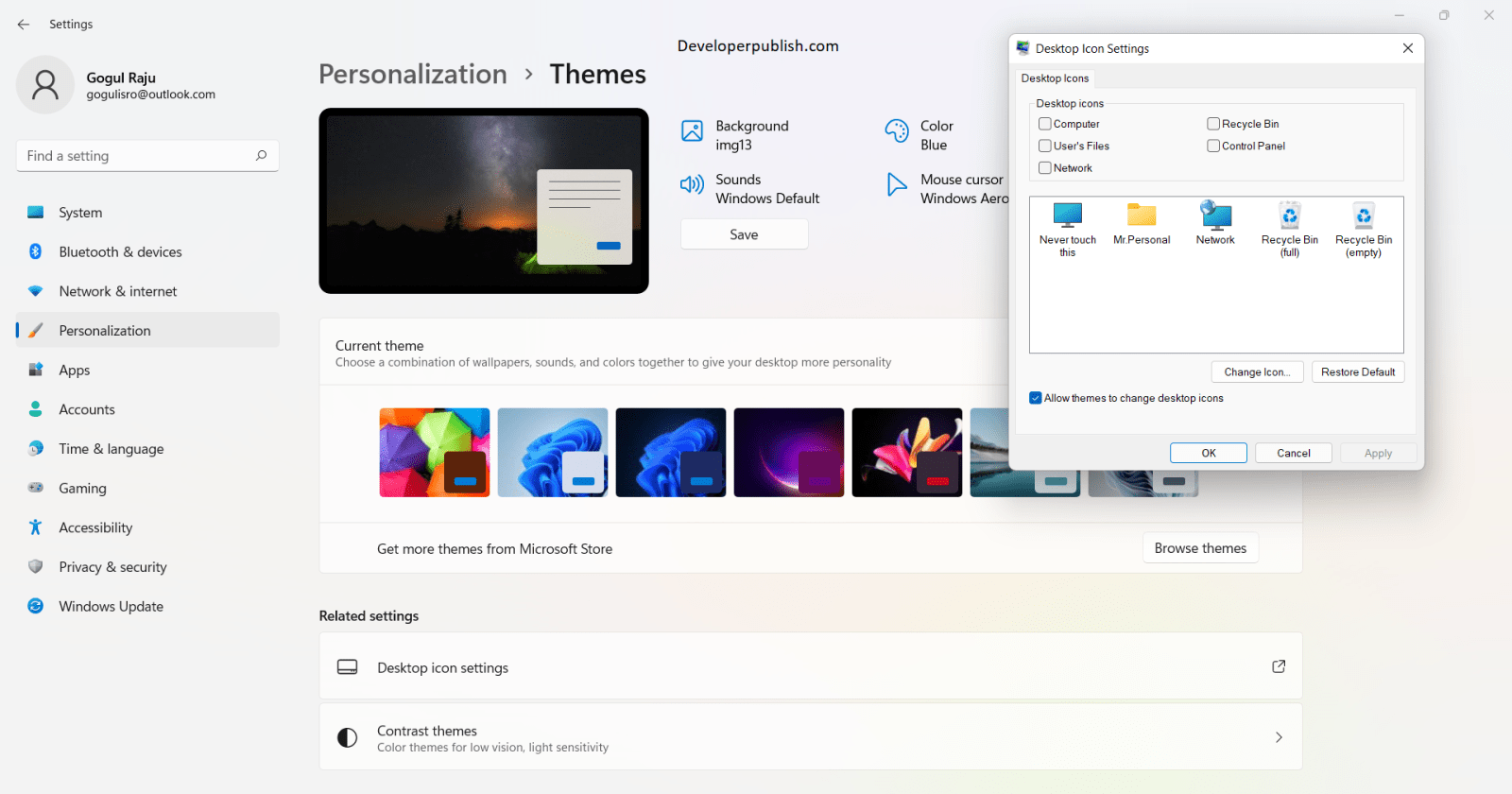Image resolution: width=1512 pixels, height=794 pixels.
Task: Apply the colorful umbrellas theme
Action: (435, 453)
